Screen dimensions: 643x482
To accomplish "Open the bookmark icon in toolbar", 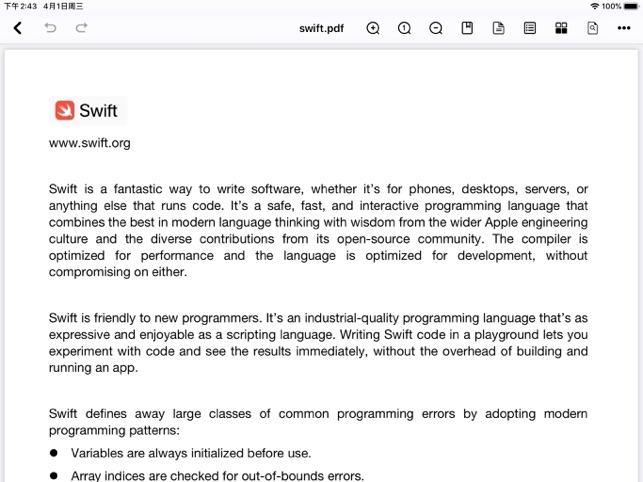I will (x=467, y=28).
